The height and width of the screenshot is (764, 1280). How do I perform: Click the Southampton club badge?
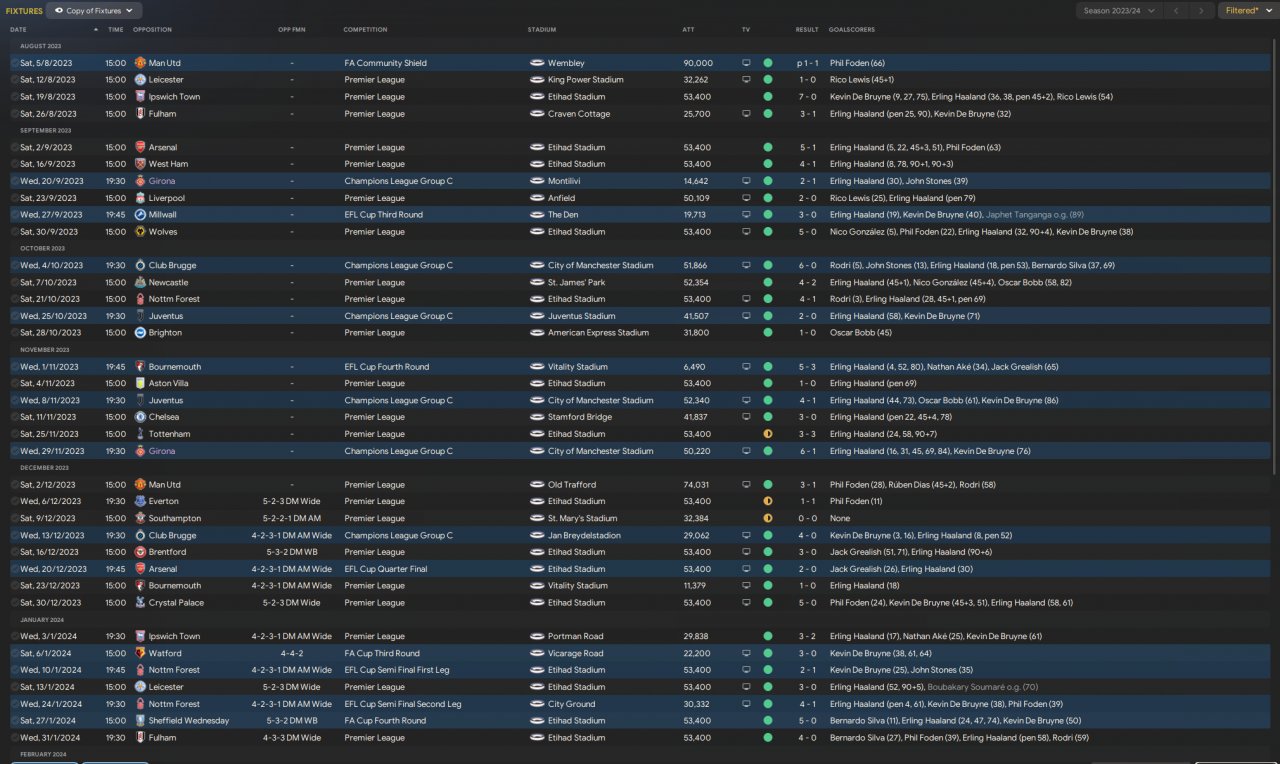140,519
